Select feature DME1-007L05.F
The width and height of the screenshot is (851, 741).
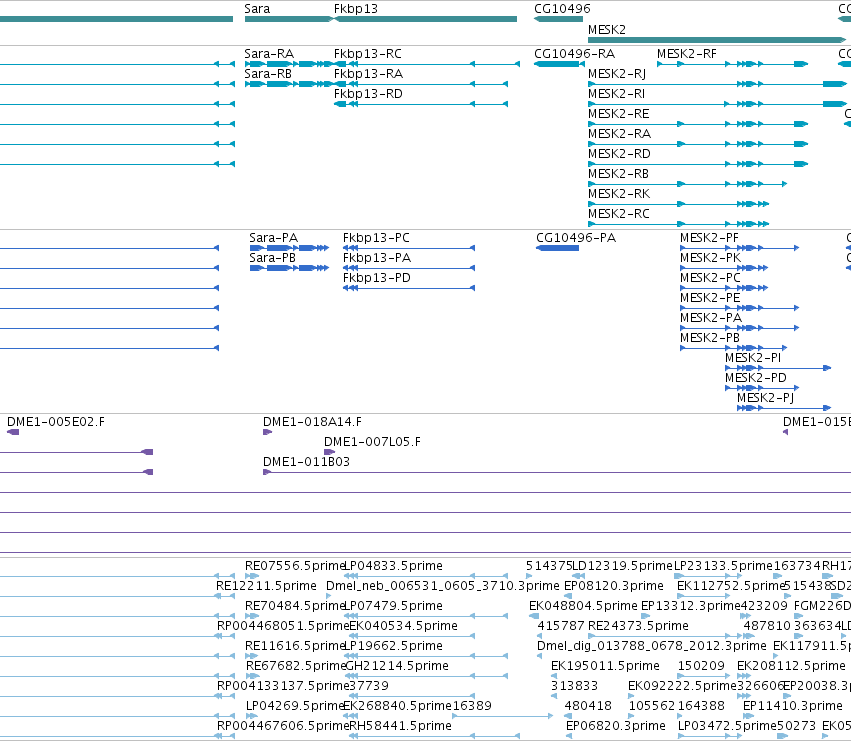point(372,442)
